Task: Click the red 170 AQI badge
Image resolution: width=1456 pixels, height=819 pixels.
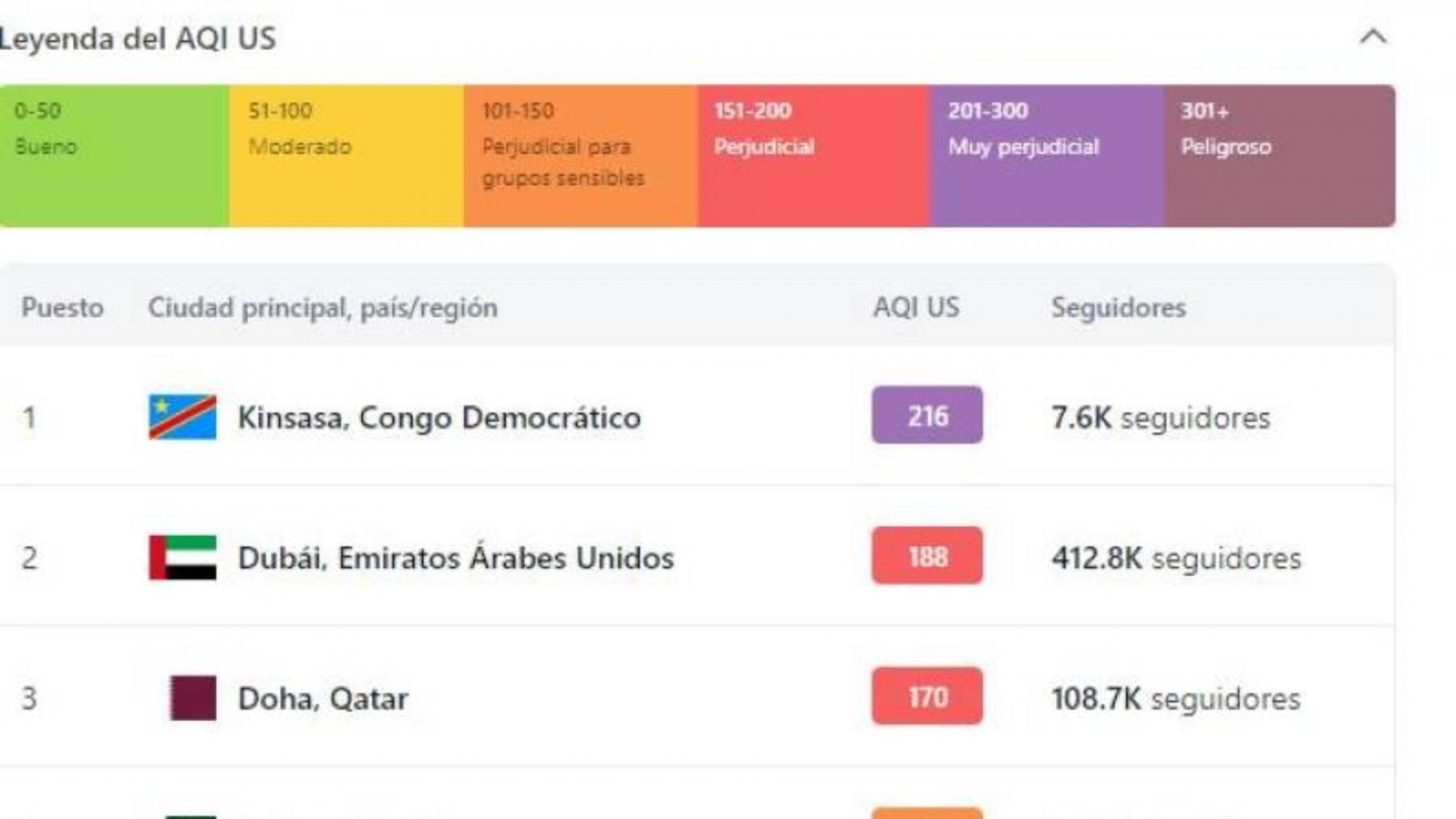Action: pos(927,696)
